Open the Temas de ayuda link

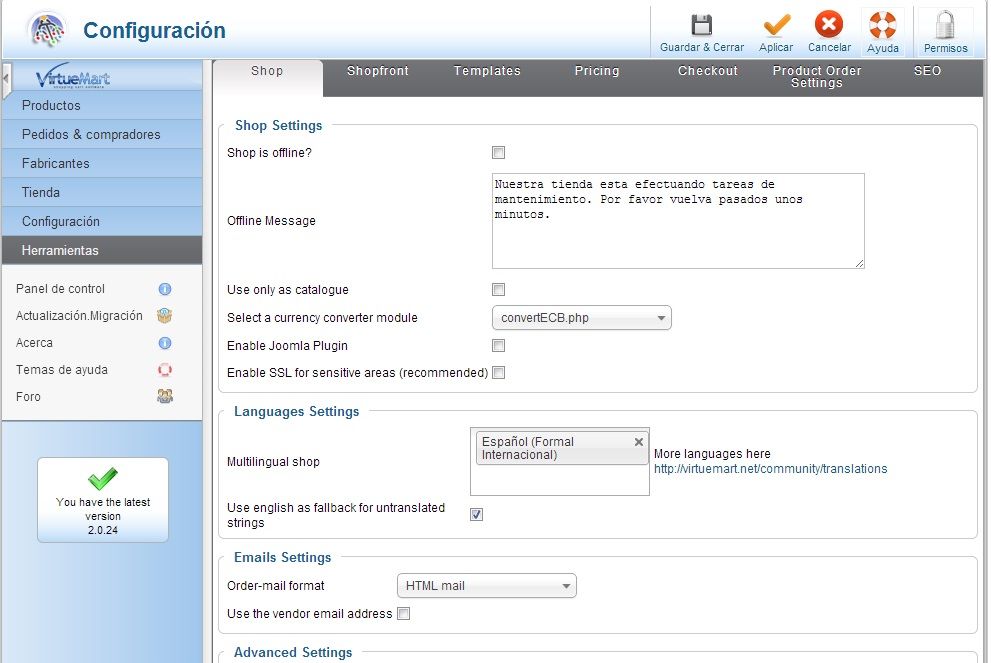pyautogui.click(x=61, y=370)
